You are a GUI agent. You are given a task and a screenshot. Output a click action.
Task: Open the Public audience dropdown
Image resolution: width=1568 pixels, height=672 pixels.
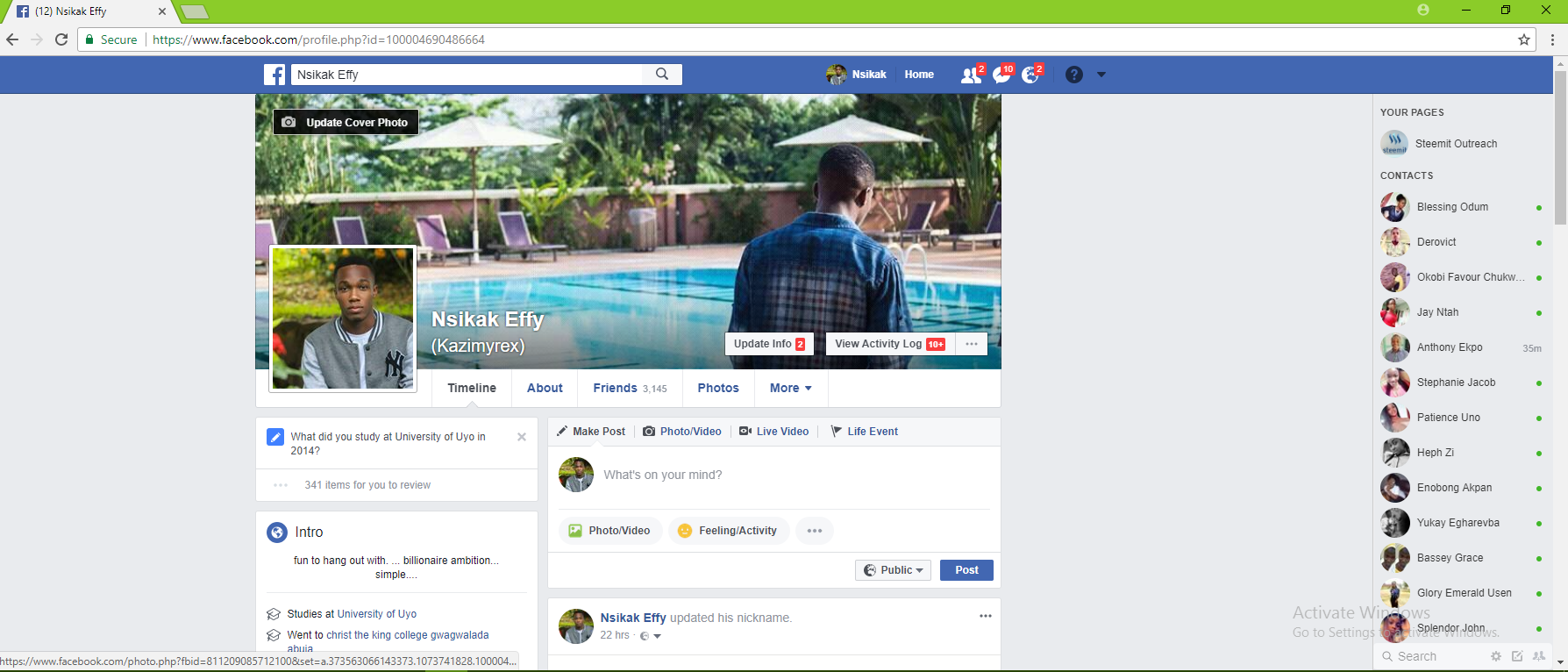tap(893, 570)
